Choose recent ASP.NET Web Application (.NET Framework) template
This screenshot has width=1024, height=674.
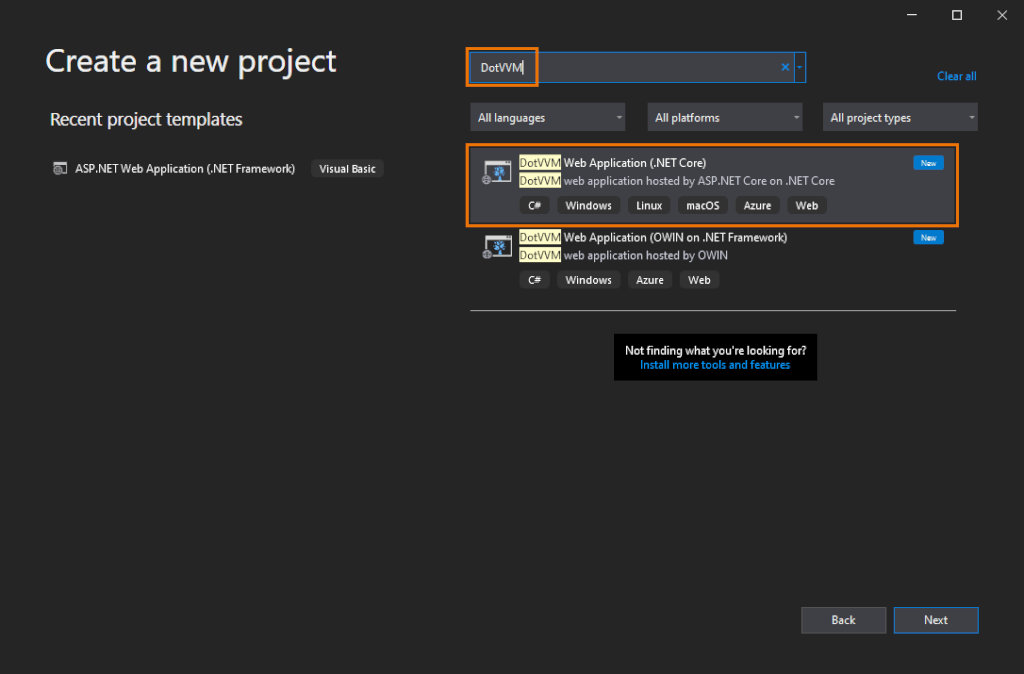[x=185, y=169]
